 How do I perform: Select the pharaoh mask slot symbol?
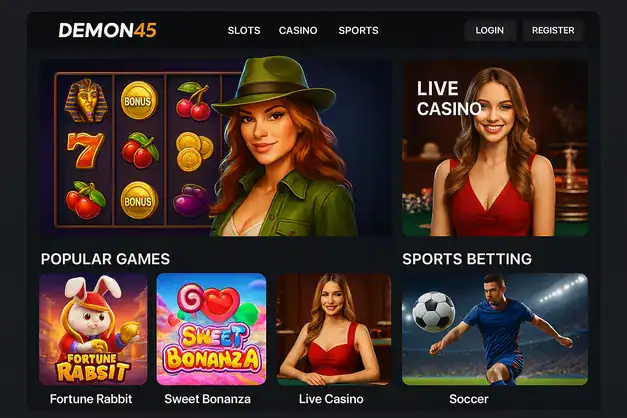tap(86, 100)
